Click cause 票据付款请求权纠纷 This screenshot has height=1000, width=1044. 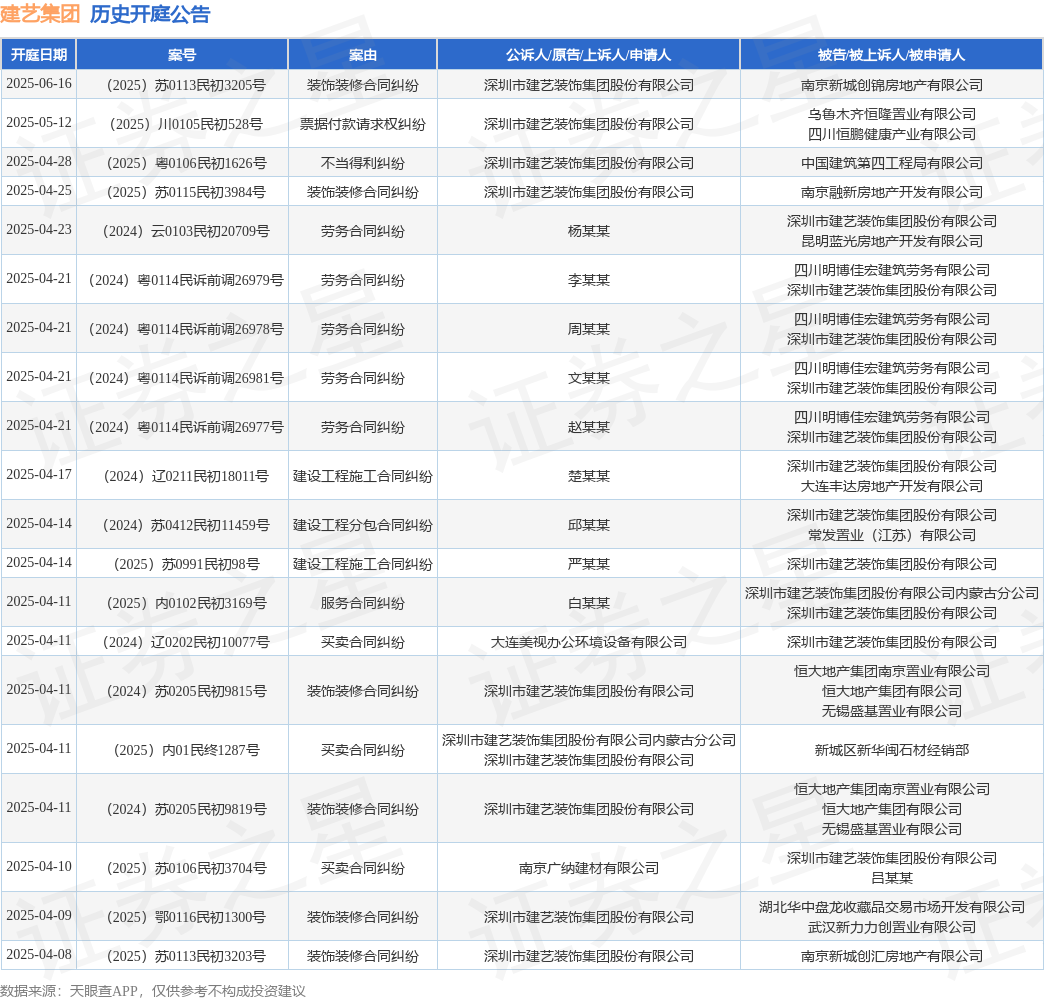click(362, 124)
